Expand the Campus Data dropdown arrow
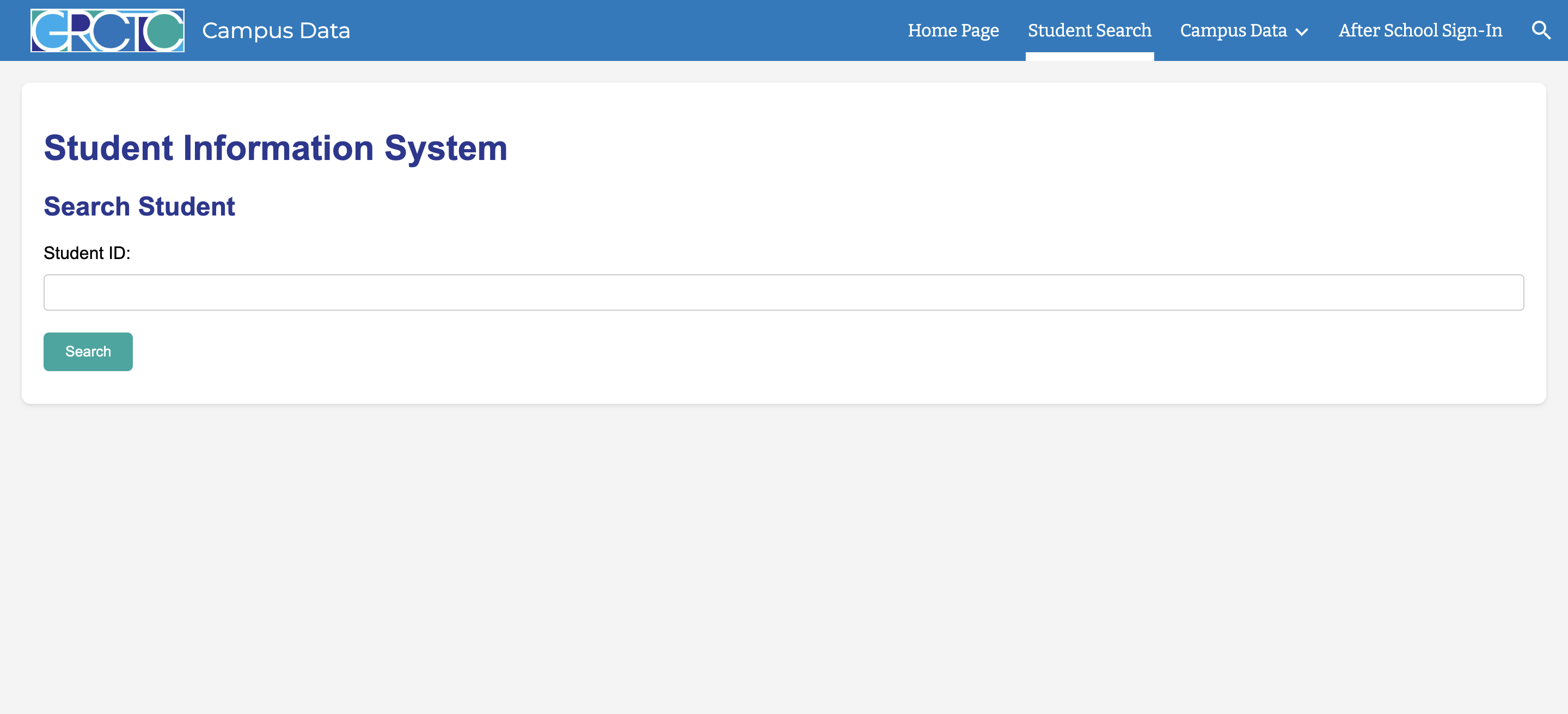The height and width of the screenshot is (714, 1568). point(1302,32)
